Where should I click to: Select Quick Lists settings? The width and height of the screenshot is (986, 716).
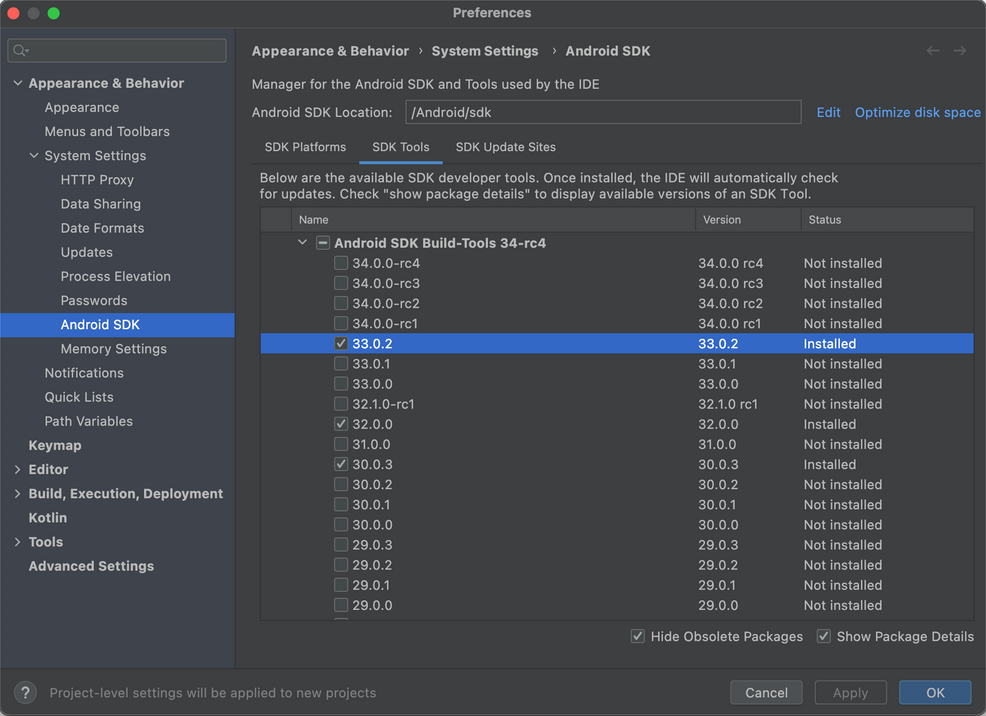(x=79, y=397)
